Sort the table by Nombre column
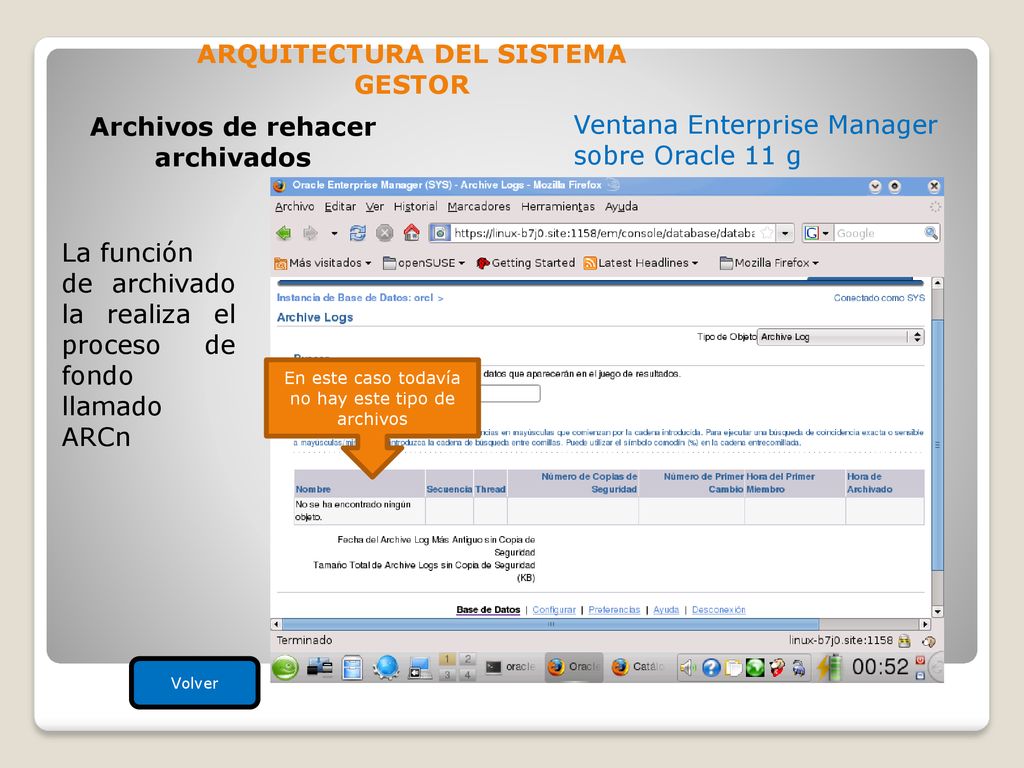The width and height of the screenshot is (1024, 768). coord(313,489)
